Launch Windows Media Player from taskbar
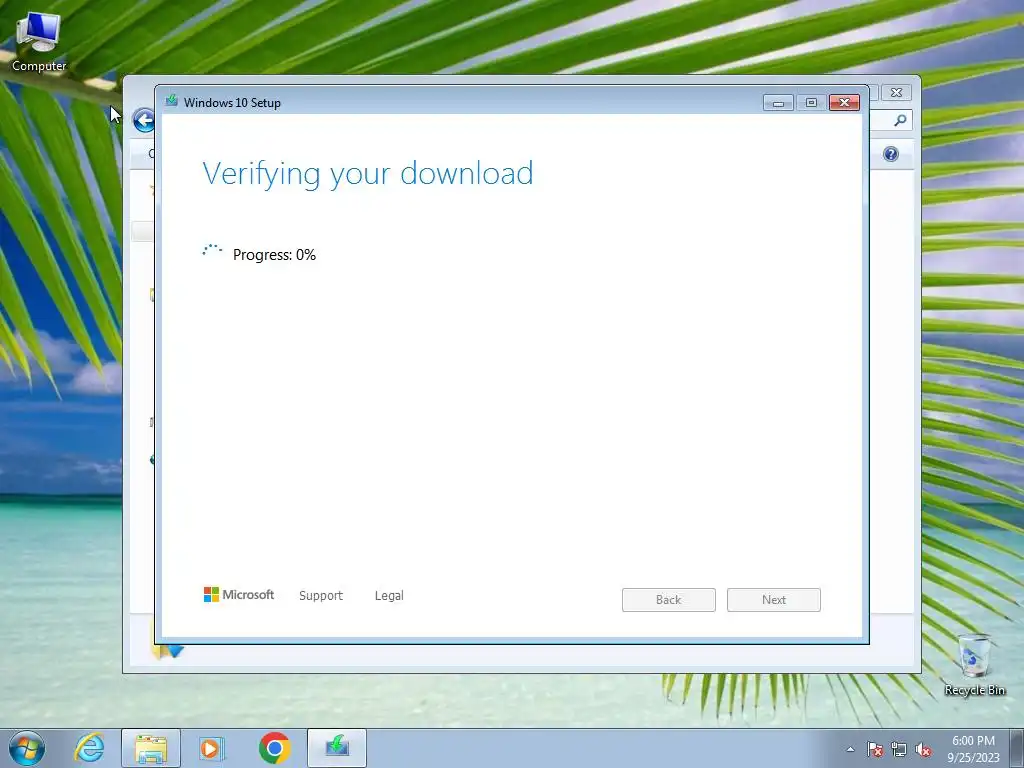1024x768 pixels. [x=212, y=748]
